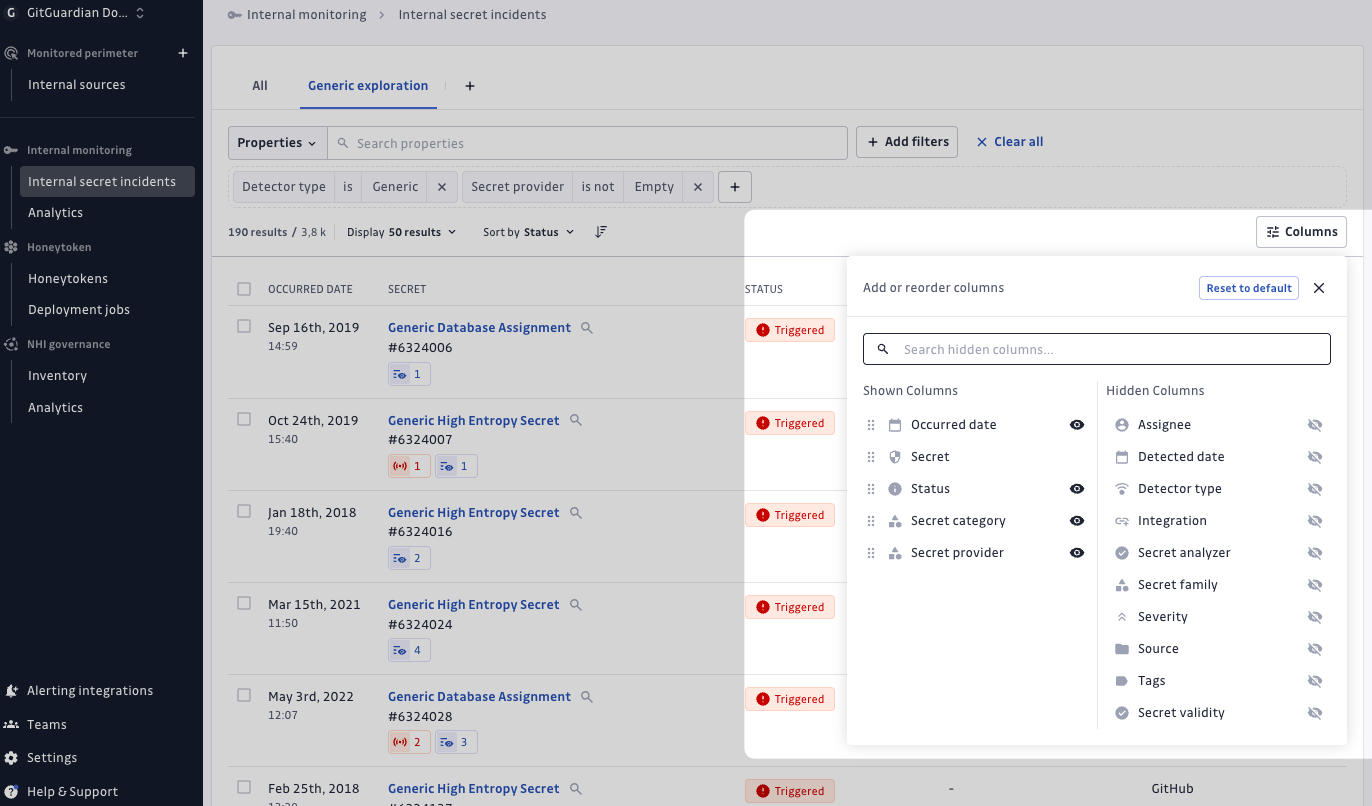This screenshot has height=806, width=1372.
Task: Change the 'is not' operator on Secret provider filter
Action: point(598,187)
